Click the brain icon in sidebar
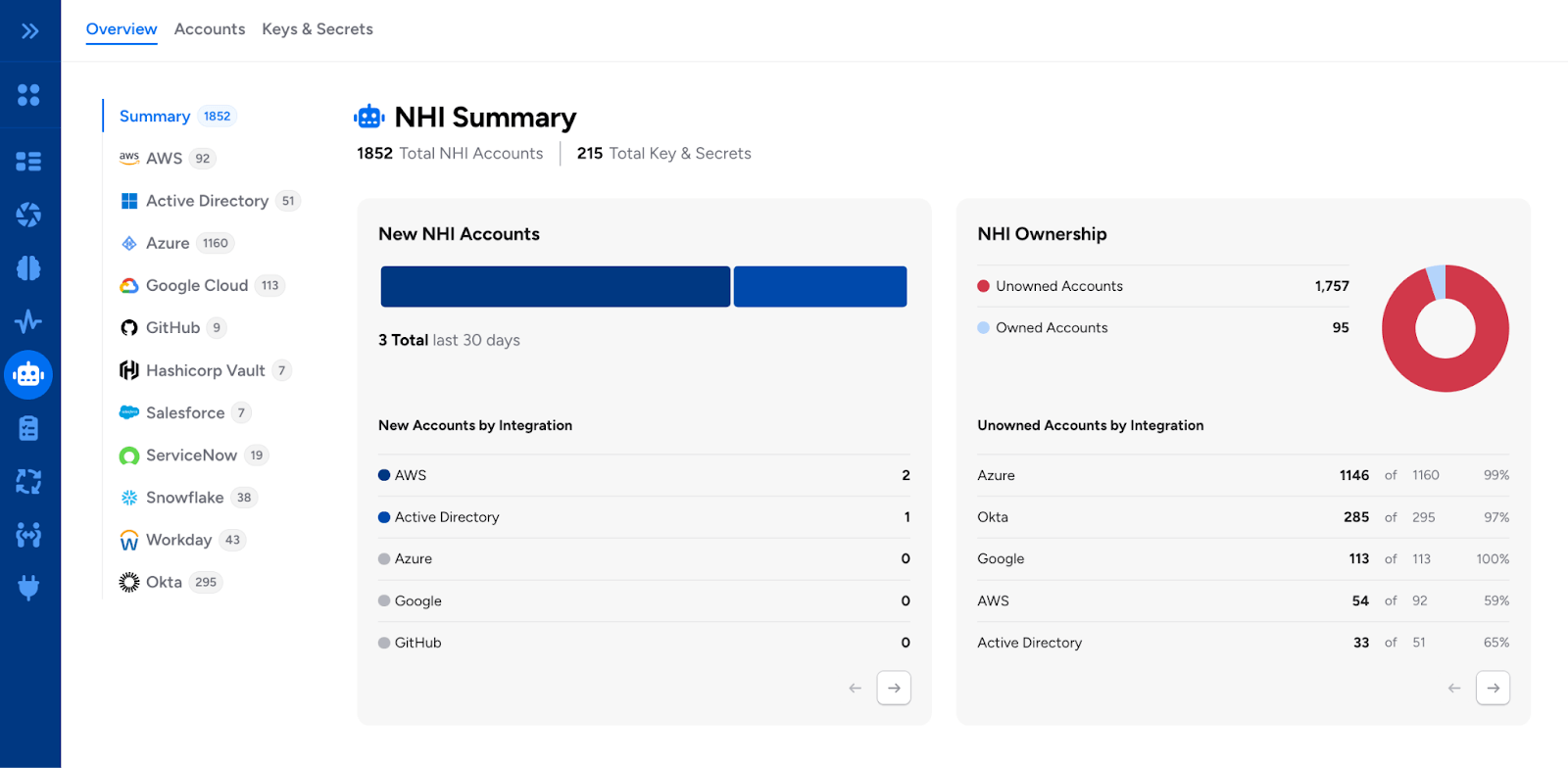 click(x=29, y=267)
